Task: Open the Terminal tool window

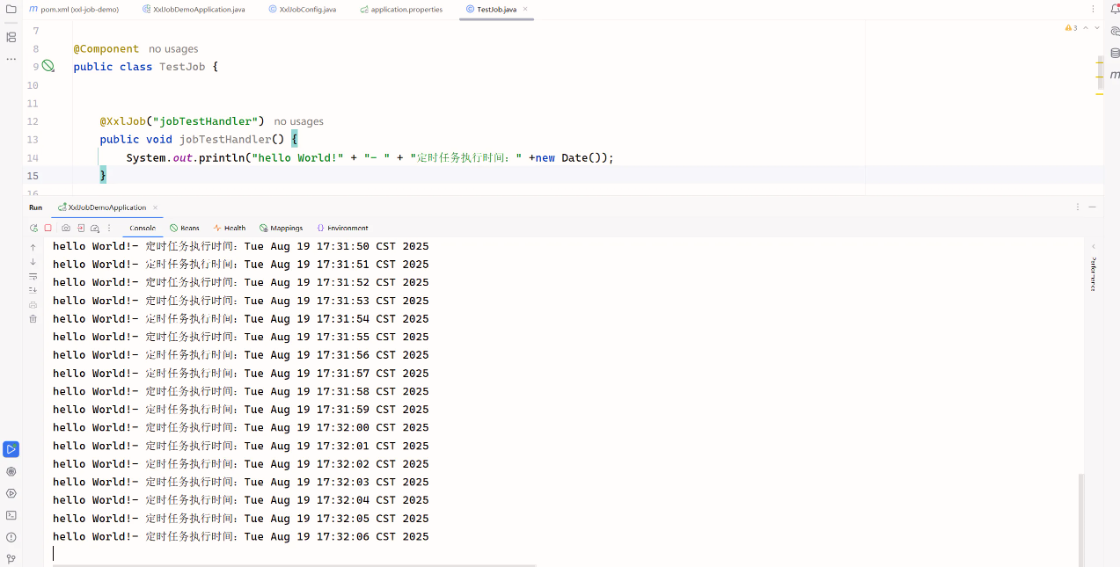Action: 11,515
